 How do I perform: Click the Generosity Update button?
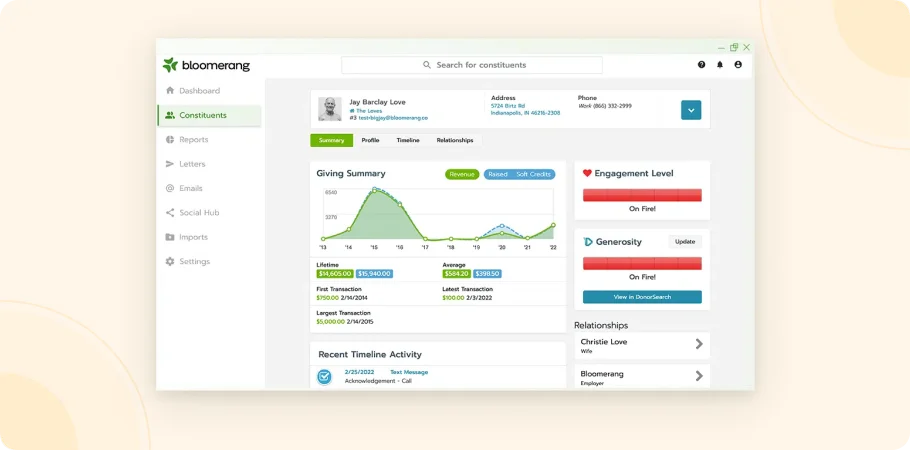[x=685, y=242]
